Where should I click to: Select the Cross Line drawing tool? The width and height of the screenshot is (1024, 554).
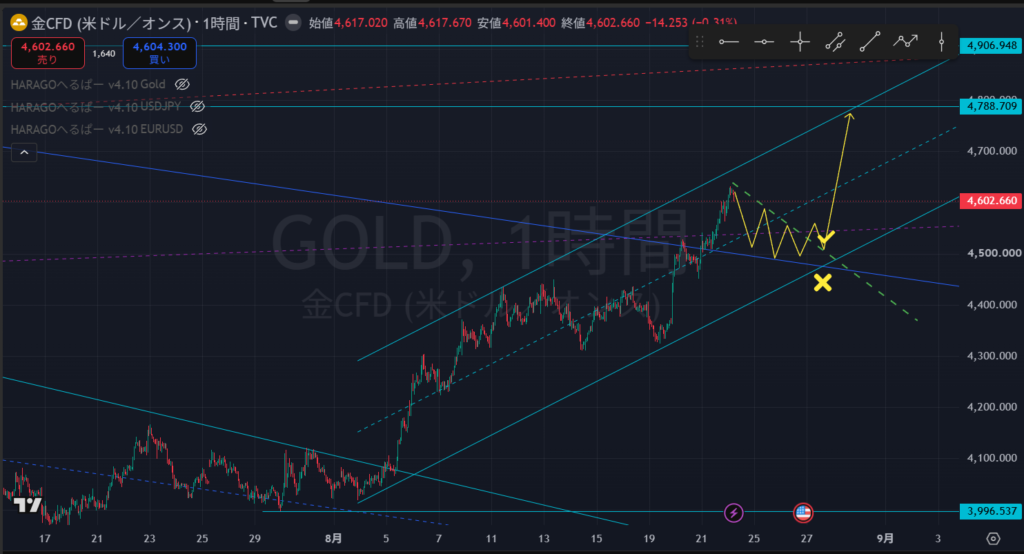(800, 42)
